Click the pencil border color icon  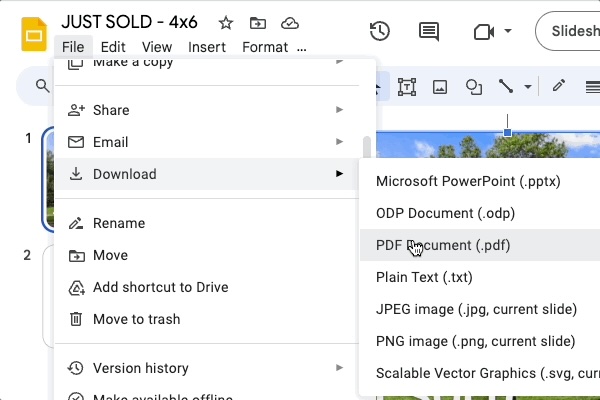tap(559, 85)
